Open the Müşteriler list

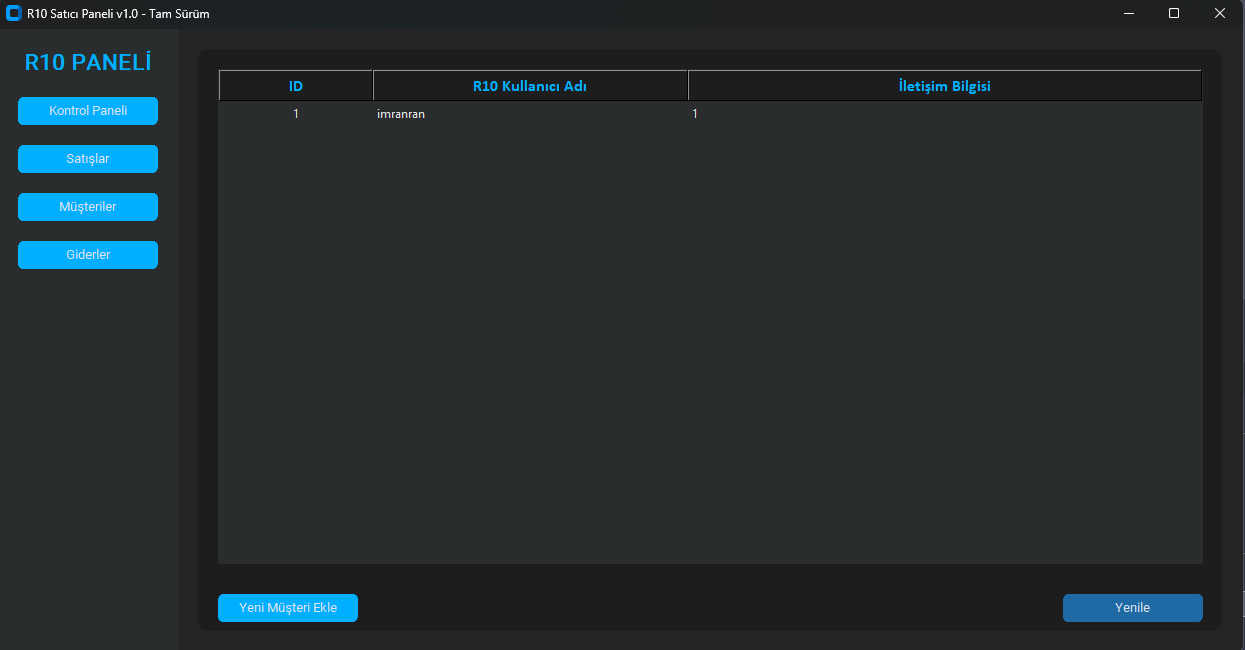[x=88, y=207]
